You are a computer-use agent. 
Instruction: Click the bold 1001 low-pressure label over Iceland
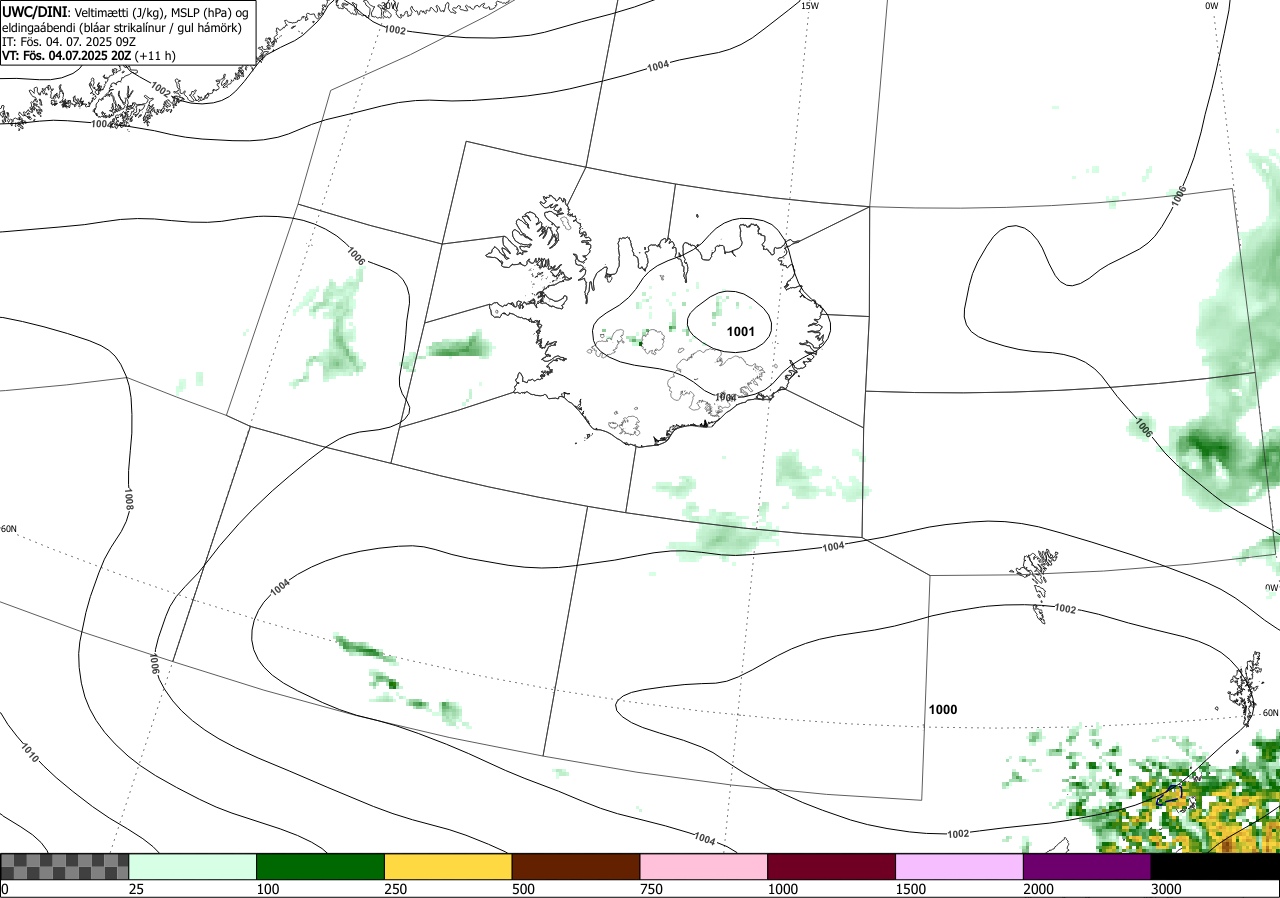point(741,332)
